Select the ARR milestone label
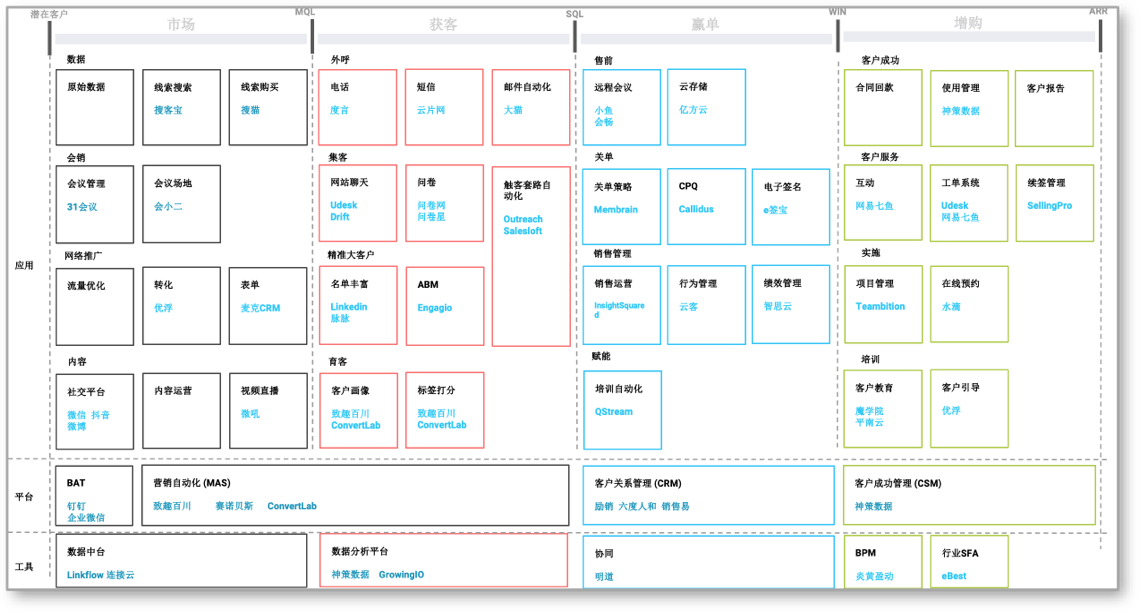Image resolution: width=1140 pixels, height=612 pixels. click(1098, 12)
